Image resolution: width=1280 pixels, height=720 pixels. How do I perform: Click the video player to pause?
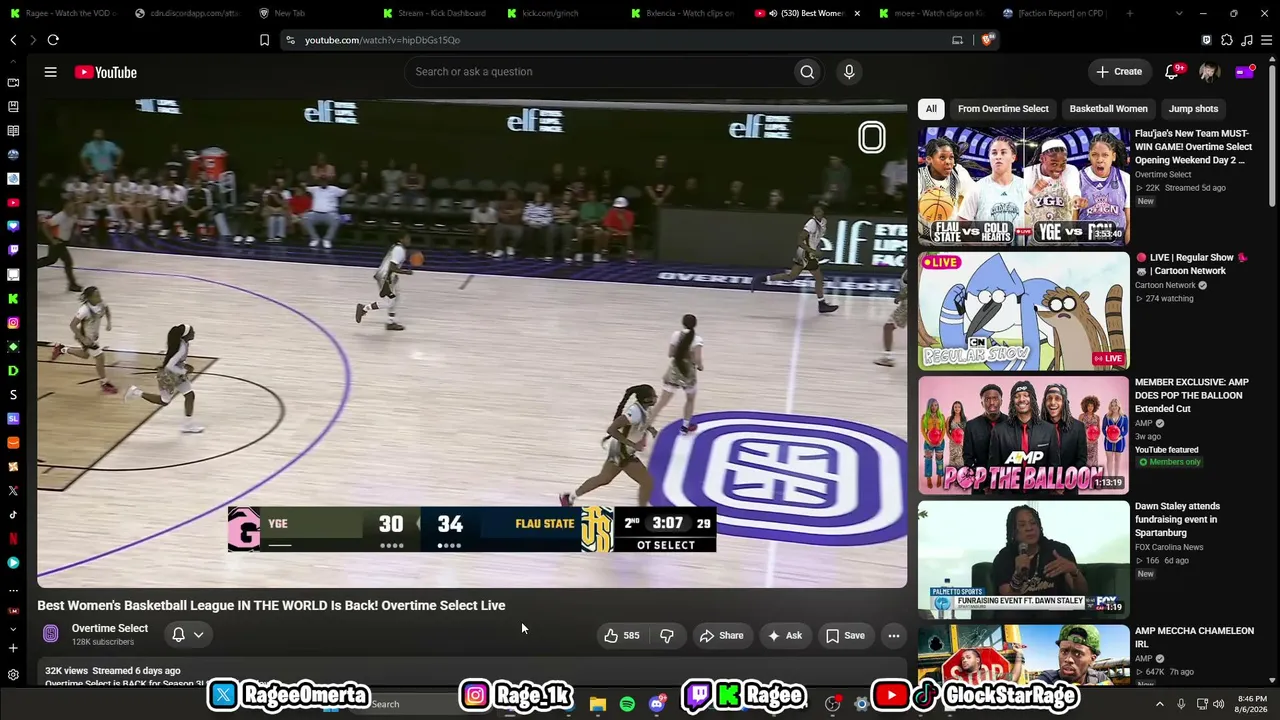pyautogui.click(x=472, y=343)
